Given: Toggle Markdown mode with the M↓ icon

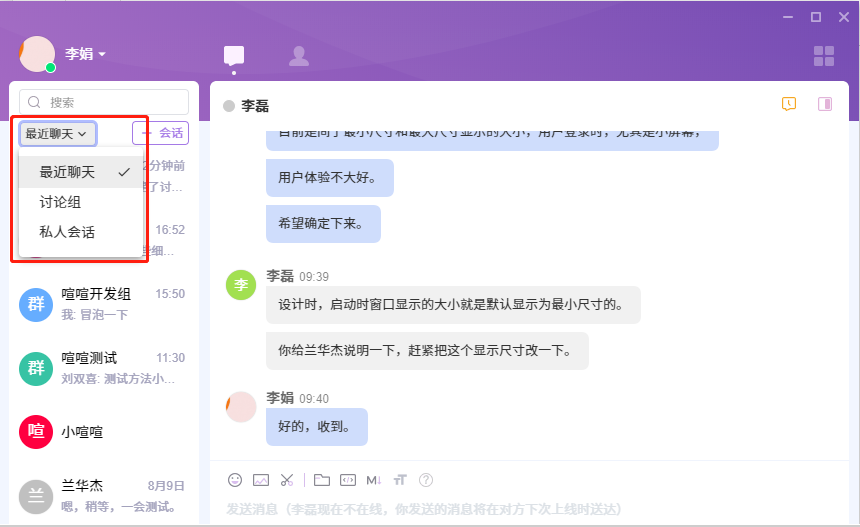Looking at the screenshot, I should pos(374,480).
